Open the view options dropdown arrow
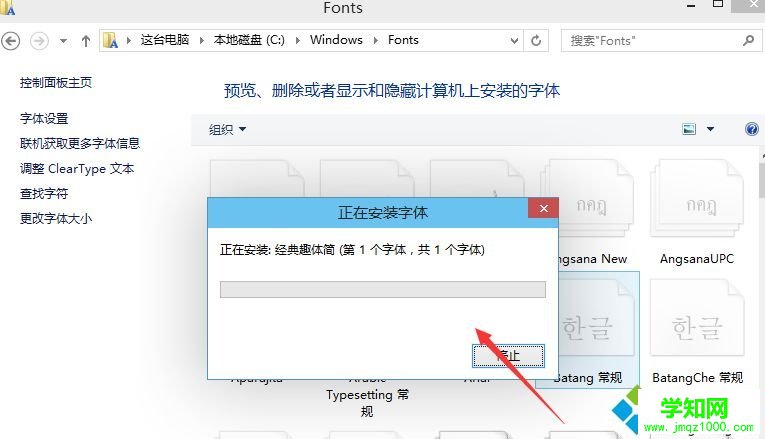The height and width of the screenshot is (439, 765). (x=710, y=129)
